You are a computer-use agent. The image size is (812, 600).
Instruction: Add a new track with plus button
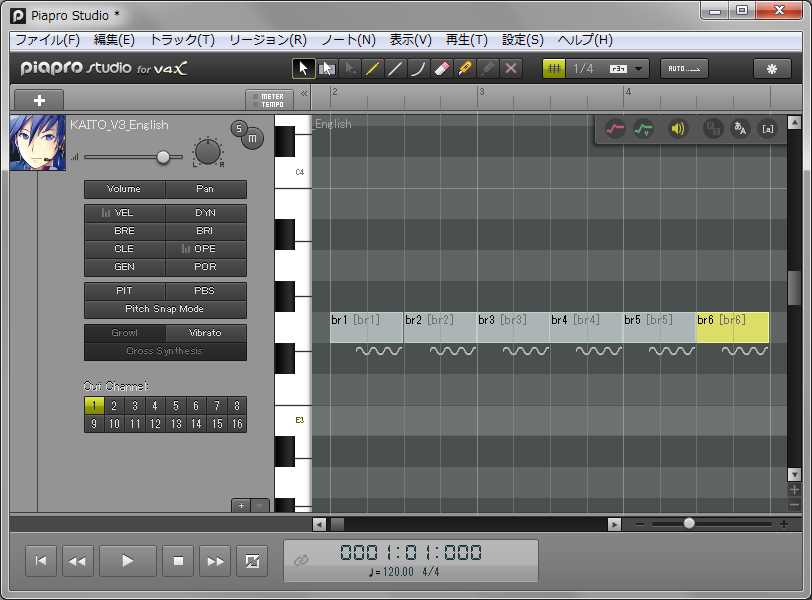pos(39,100)
